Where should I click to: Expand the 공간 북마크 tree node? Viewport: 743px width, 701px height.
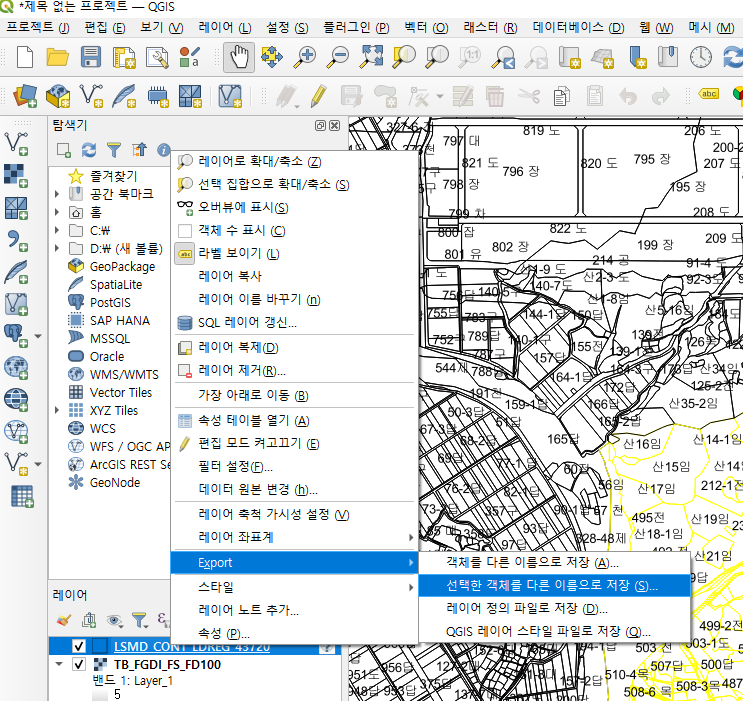tap(57, 194)
